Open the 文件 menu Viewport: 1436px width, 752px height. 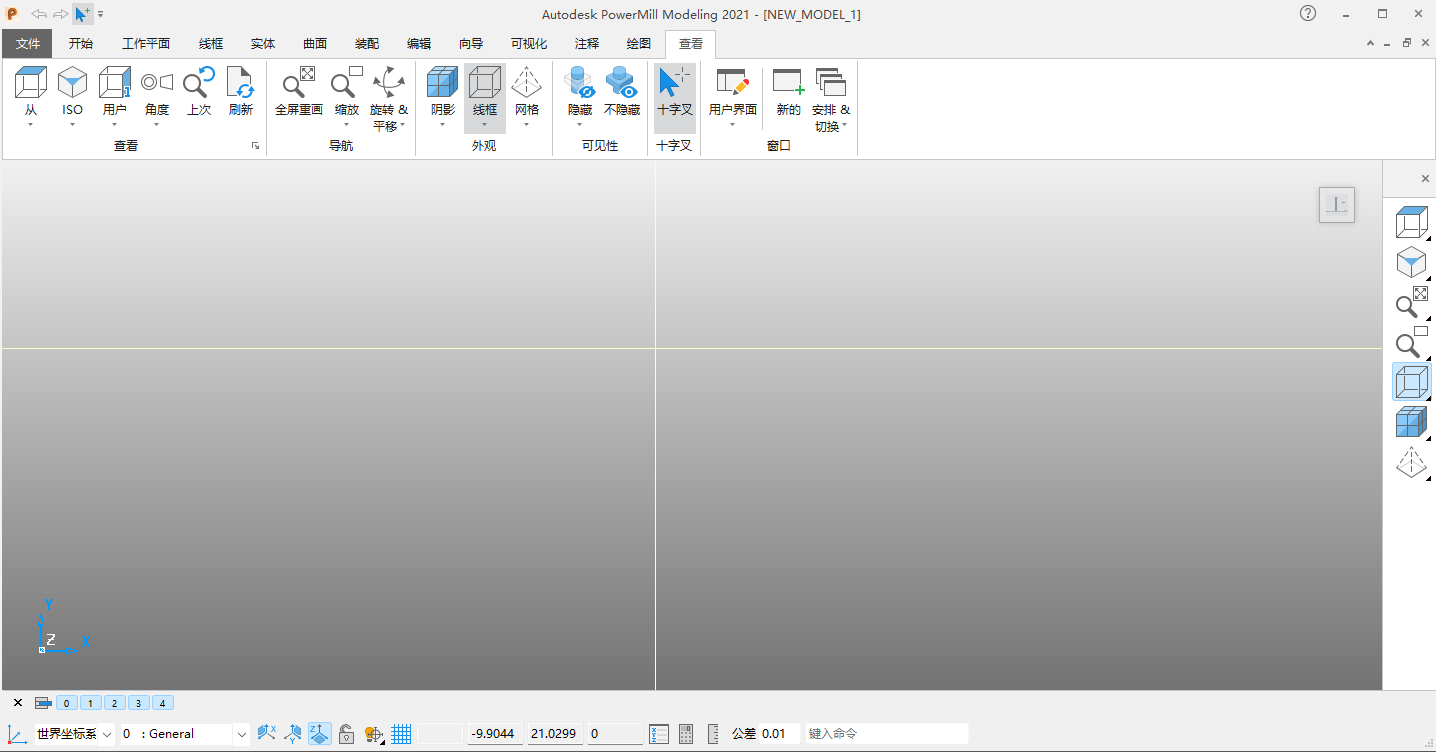[27, 43]
